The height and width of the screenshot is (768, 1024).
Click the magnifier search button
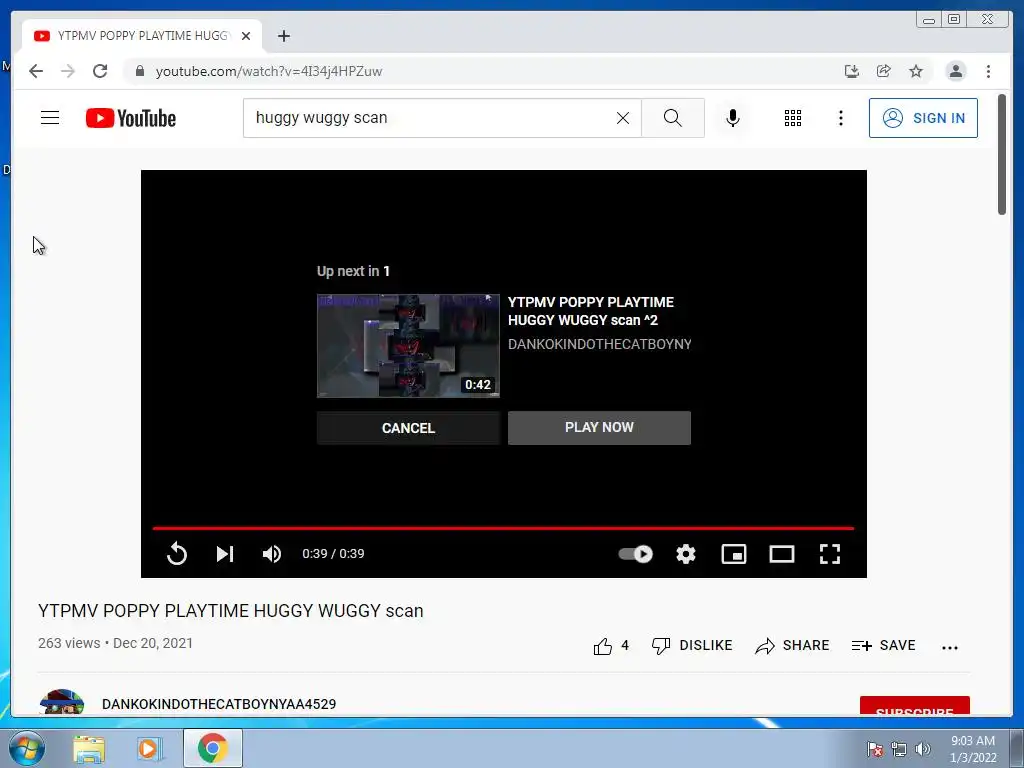[x=673, y=118]
